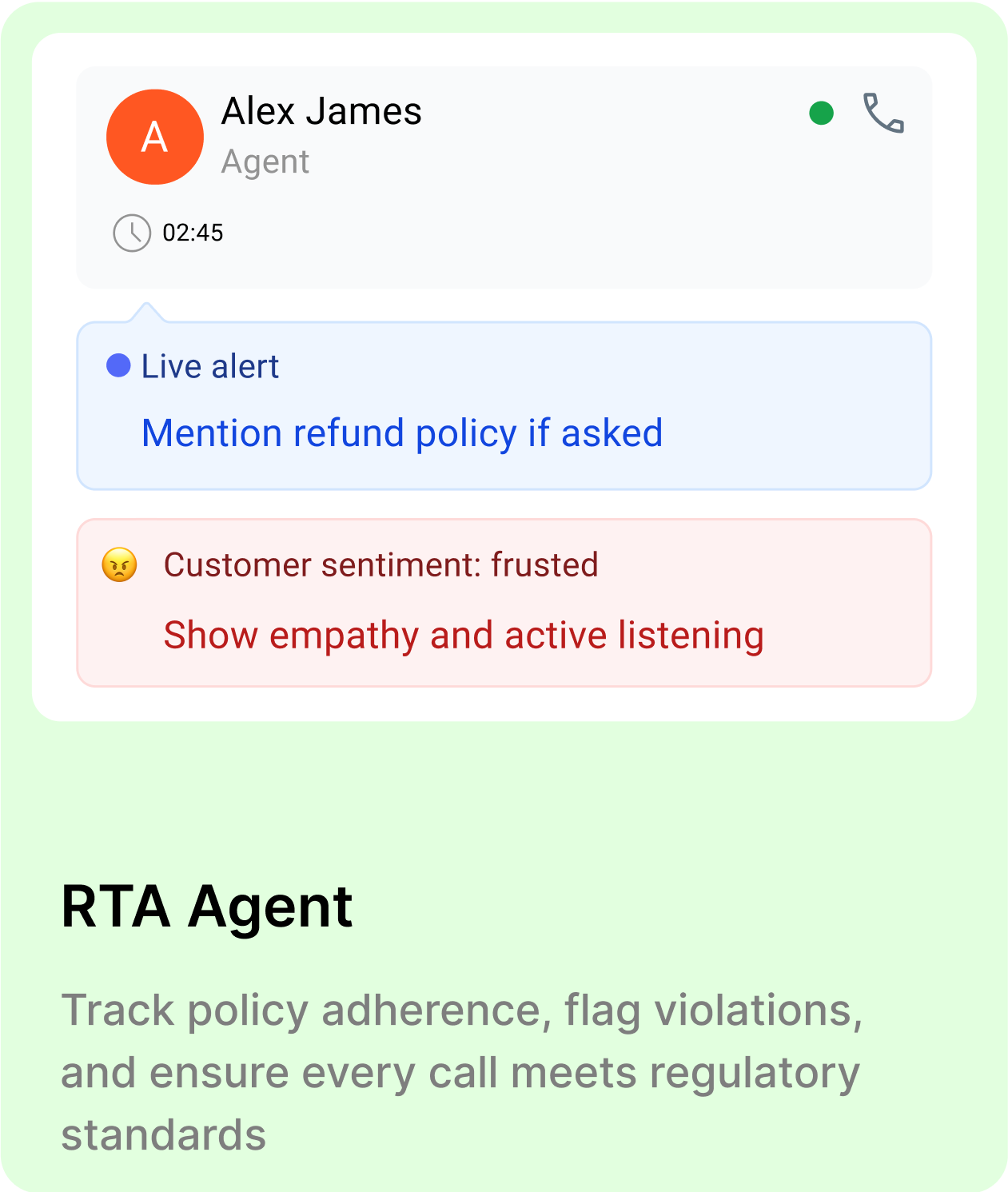Click 'Mention refund policy if asked' message

402,433
